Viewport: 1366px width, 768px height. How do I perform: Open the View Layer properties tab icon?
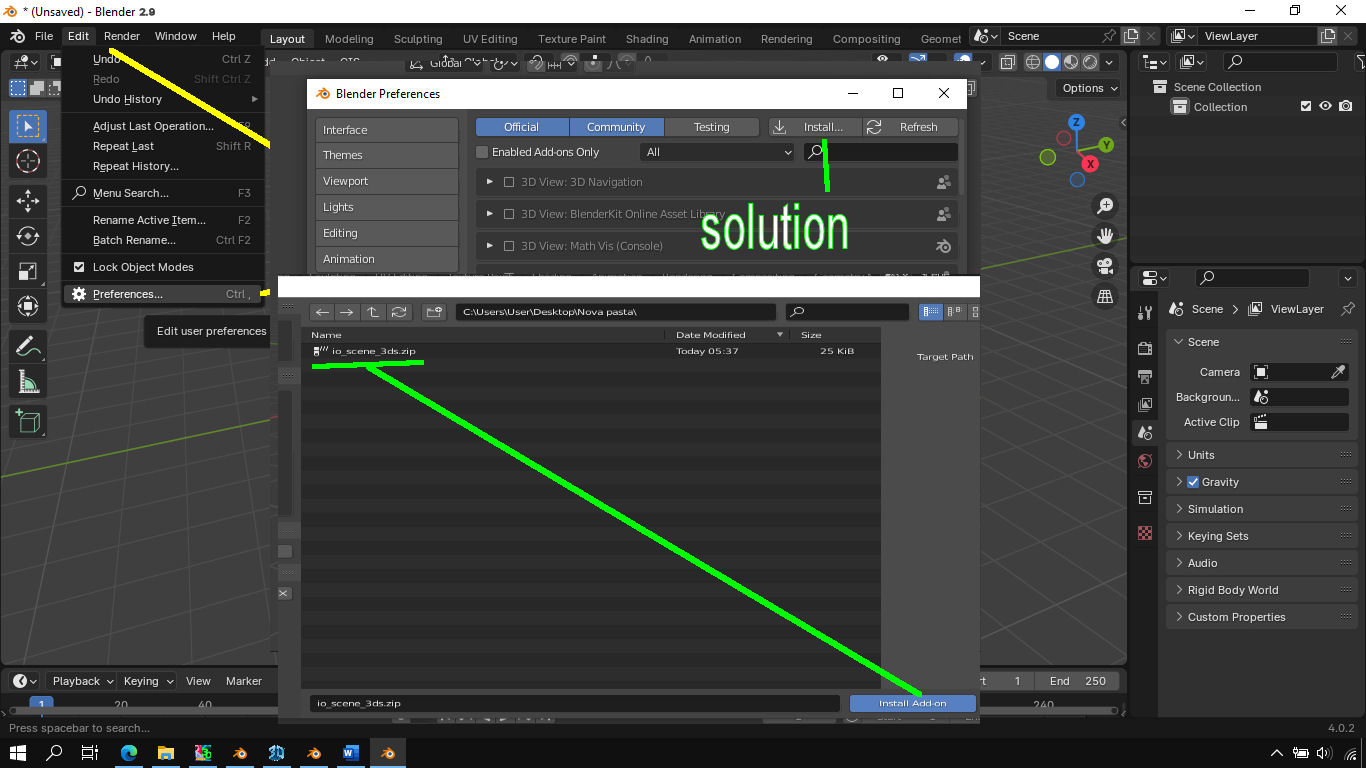pyautogui.click(x=1145, y=404)
